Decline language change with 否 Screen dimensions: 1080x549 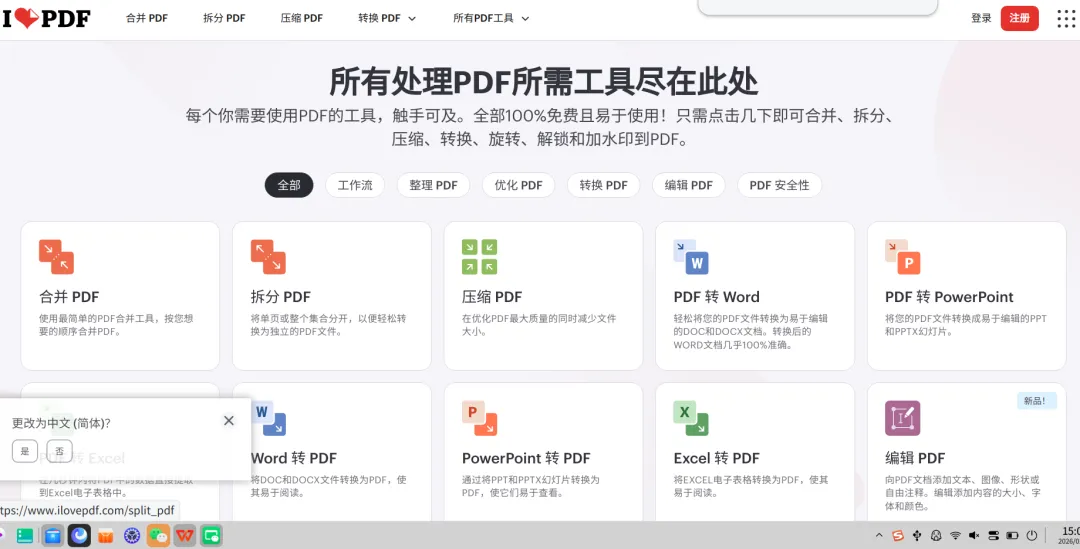tap(59, 451)
